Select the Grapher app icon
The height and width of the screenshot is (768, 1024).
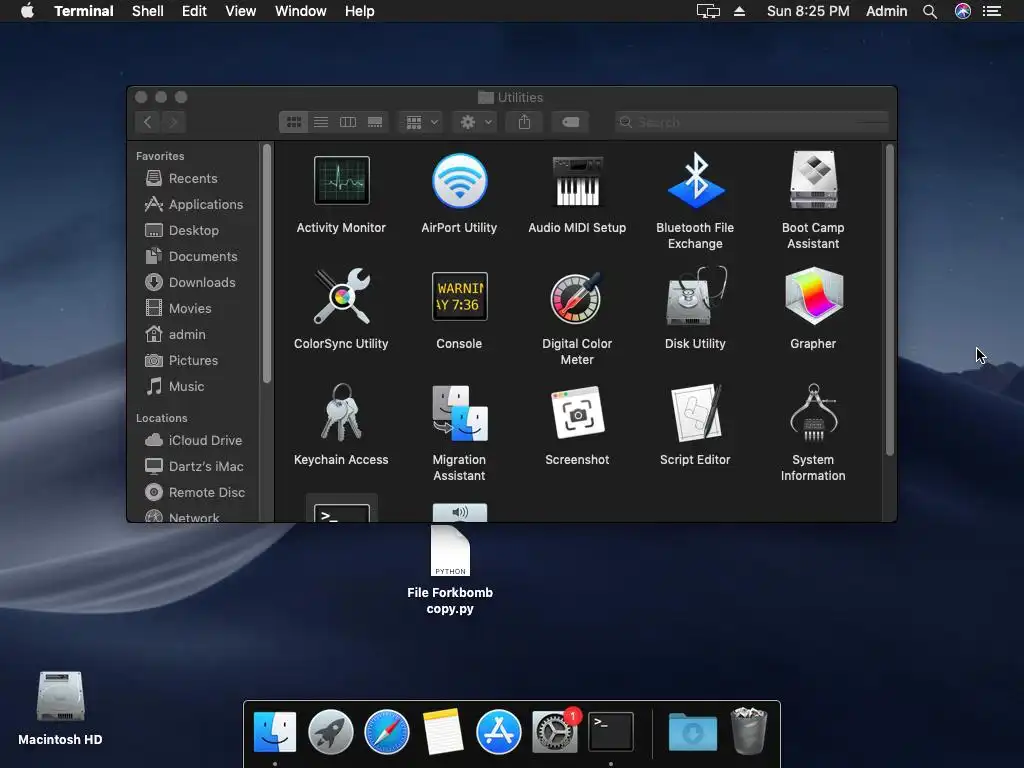813,296
